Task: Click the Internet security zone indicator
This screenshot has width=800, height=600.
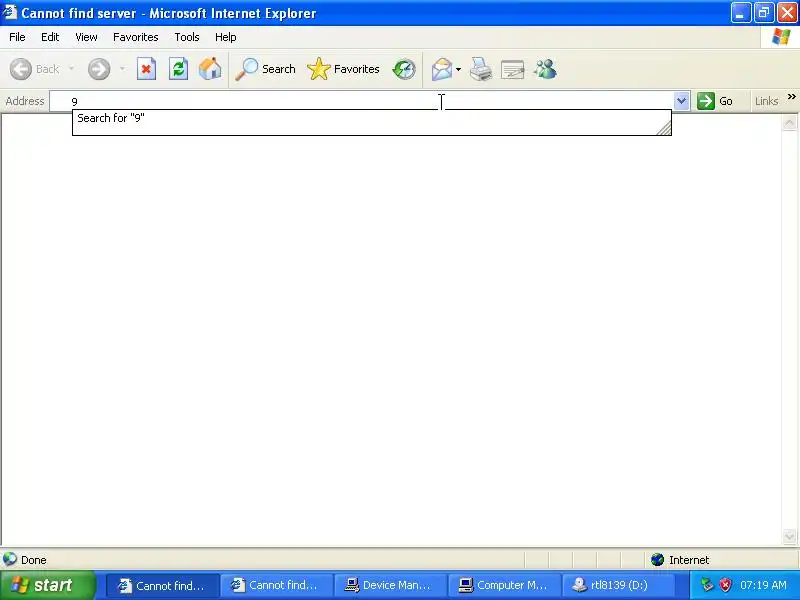Action: [x=680, y=560]
